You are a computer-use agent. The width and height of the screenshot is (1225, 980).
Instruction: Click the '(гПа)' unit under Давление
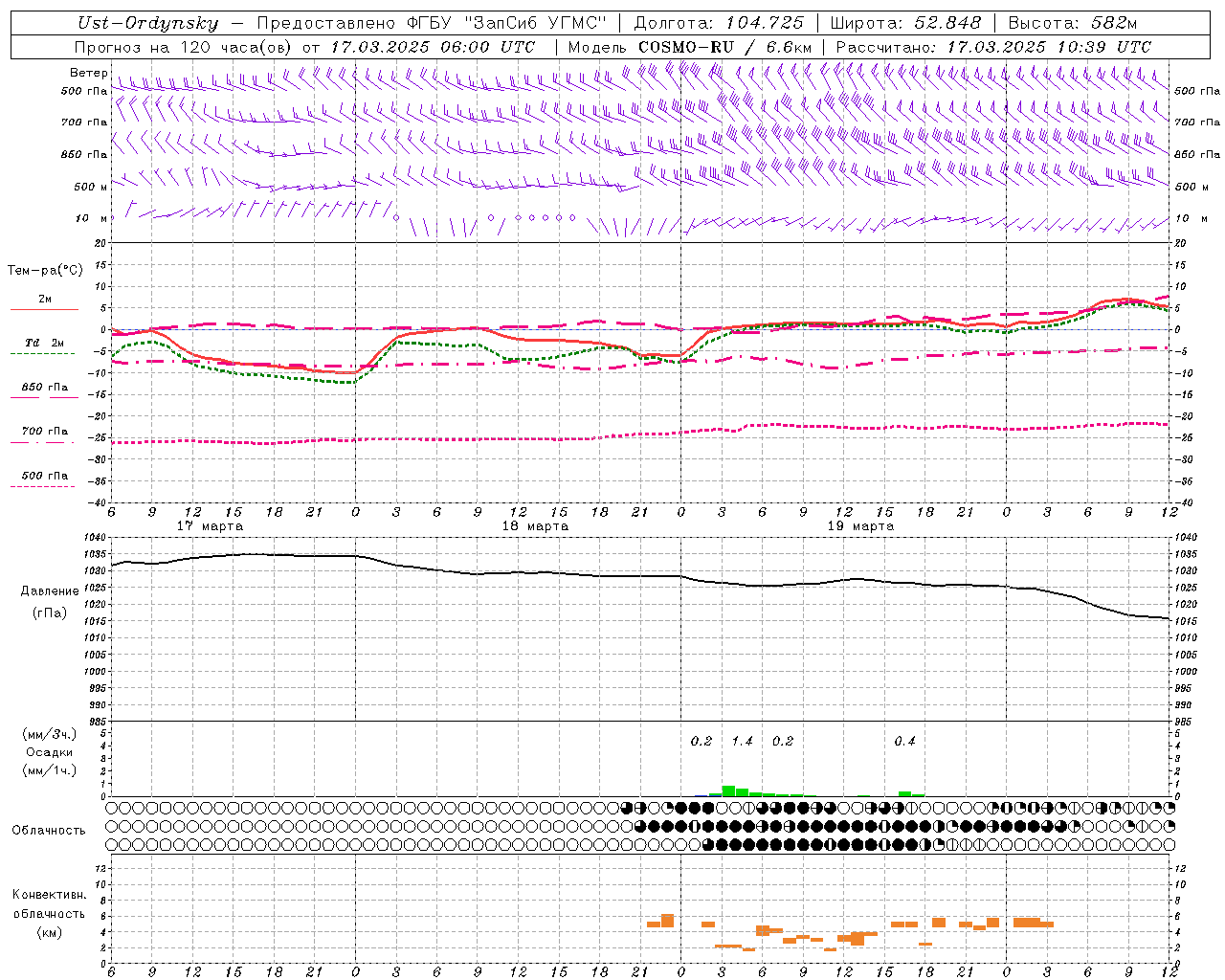pyautogui.click(x=50, y=612)
